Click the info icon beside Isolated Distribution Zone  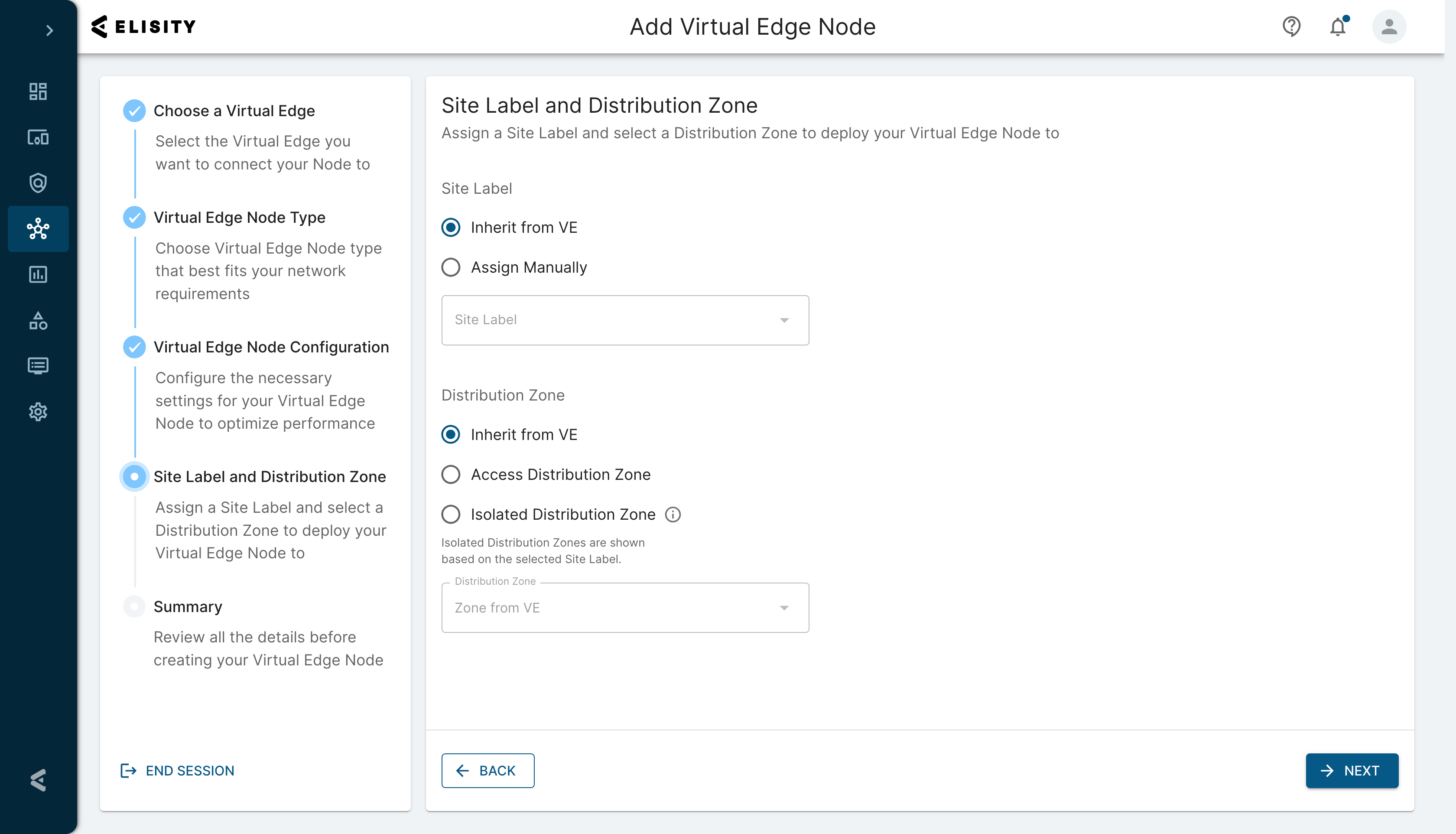coord(673,515)
